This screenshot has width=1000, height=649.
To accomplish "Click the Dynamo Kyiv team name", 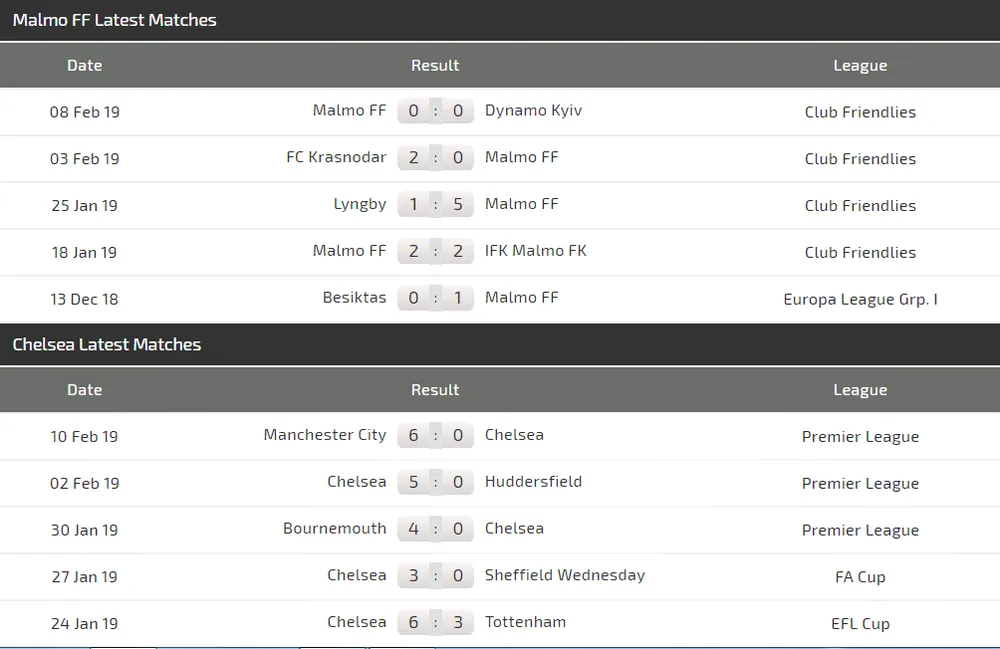I will click(x=533, y=111).
